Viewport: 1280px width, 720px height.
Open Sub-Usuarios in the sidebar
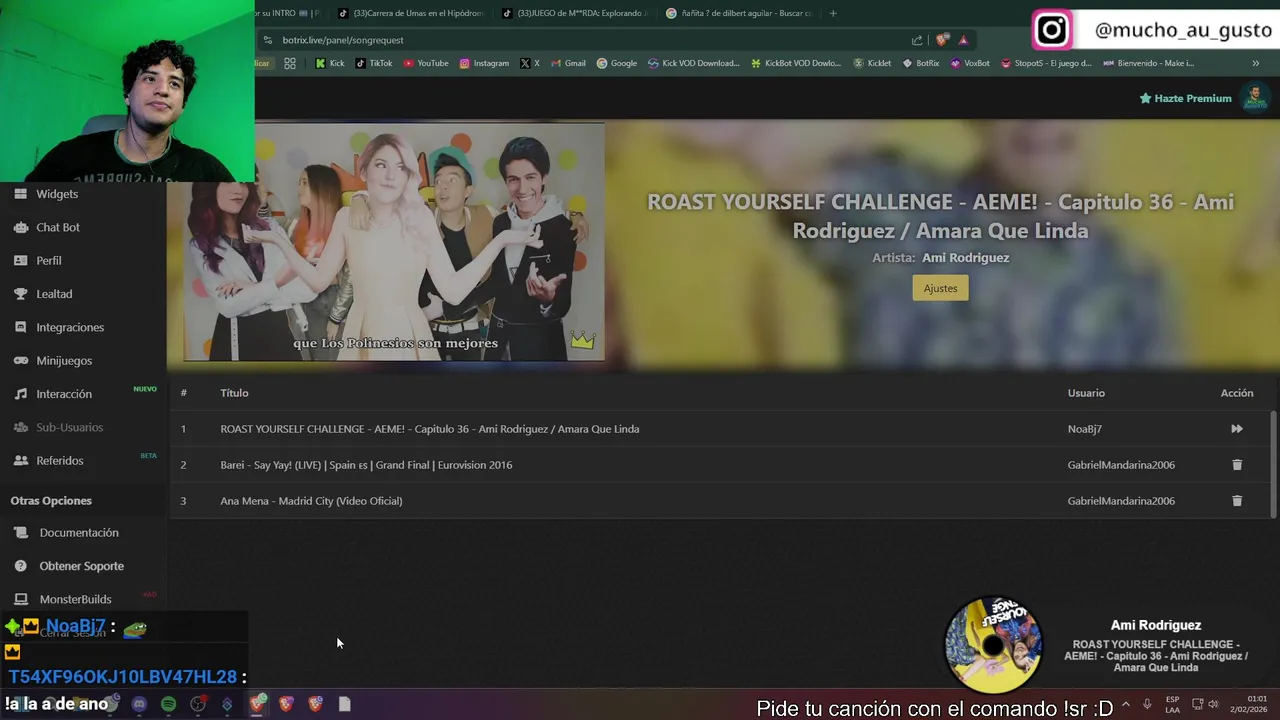point(70,427)
